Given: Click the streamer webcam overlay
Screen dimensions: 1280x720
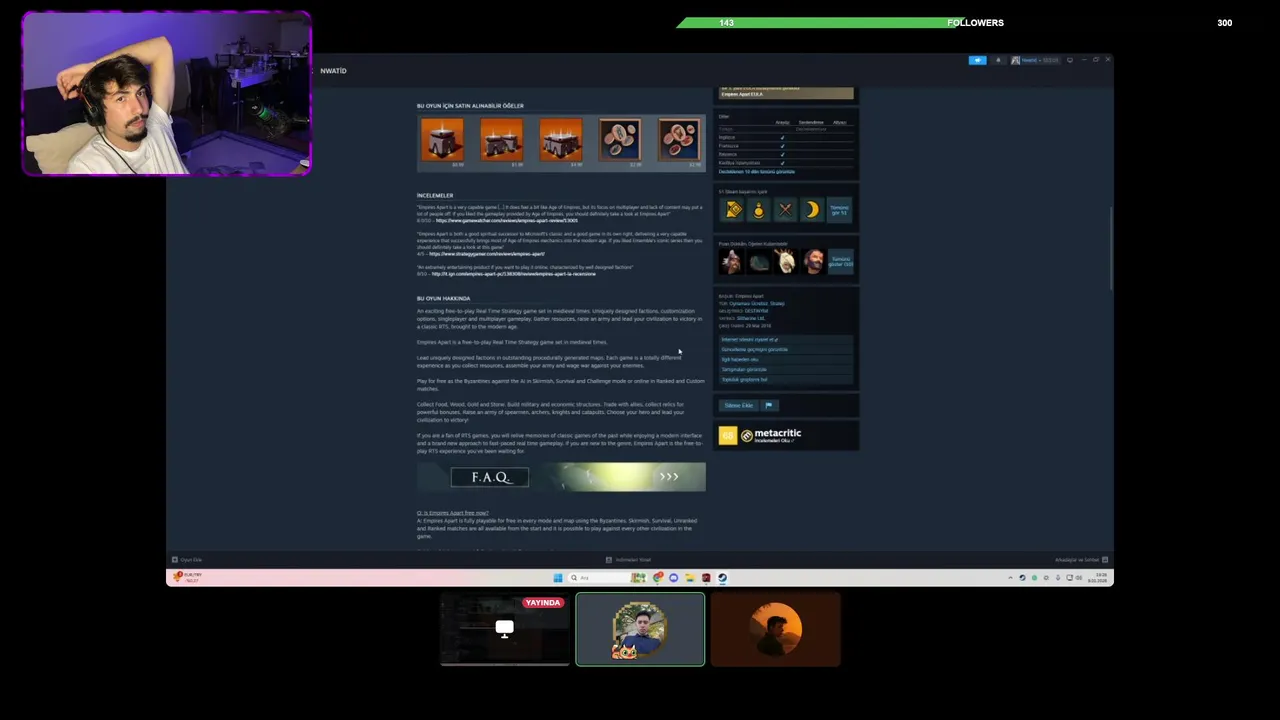Looking at the screenshot, I should (x=166, y=94).
